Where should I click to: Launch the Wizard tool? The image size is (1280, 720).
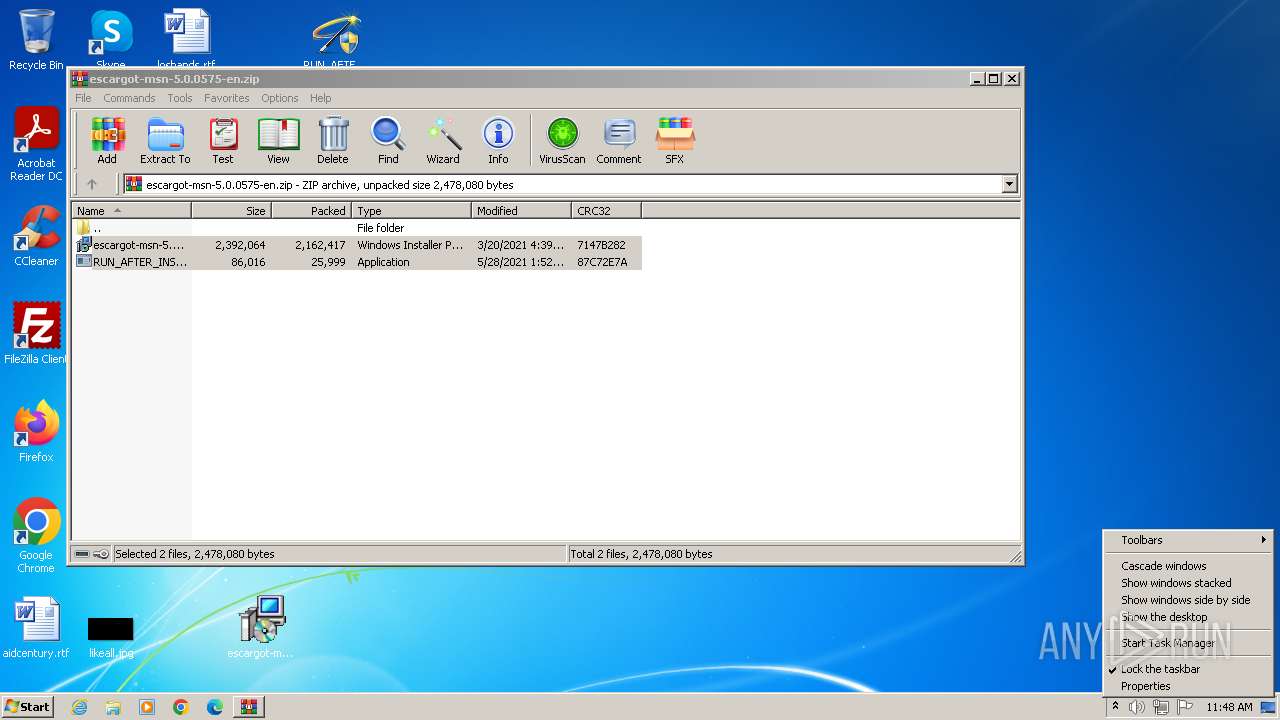pos(443,141)
